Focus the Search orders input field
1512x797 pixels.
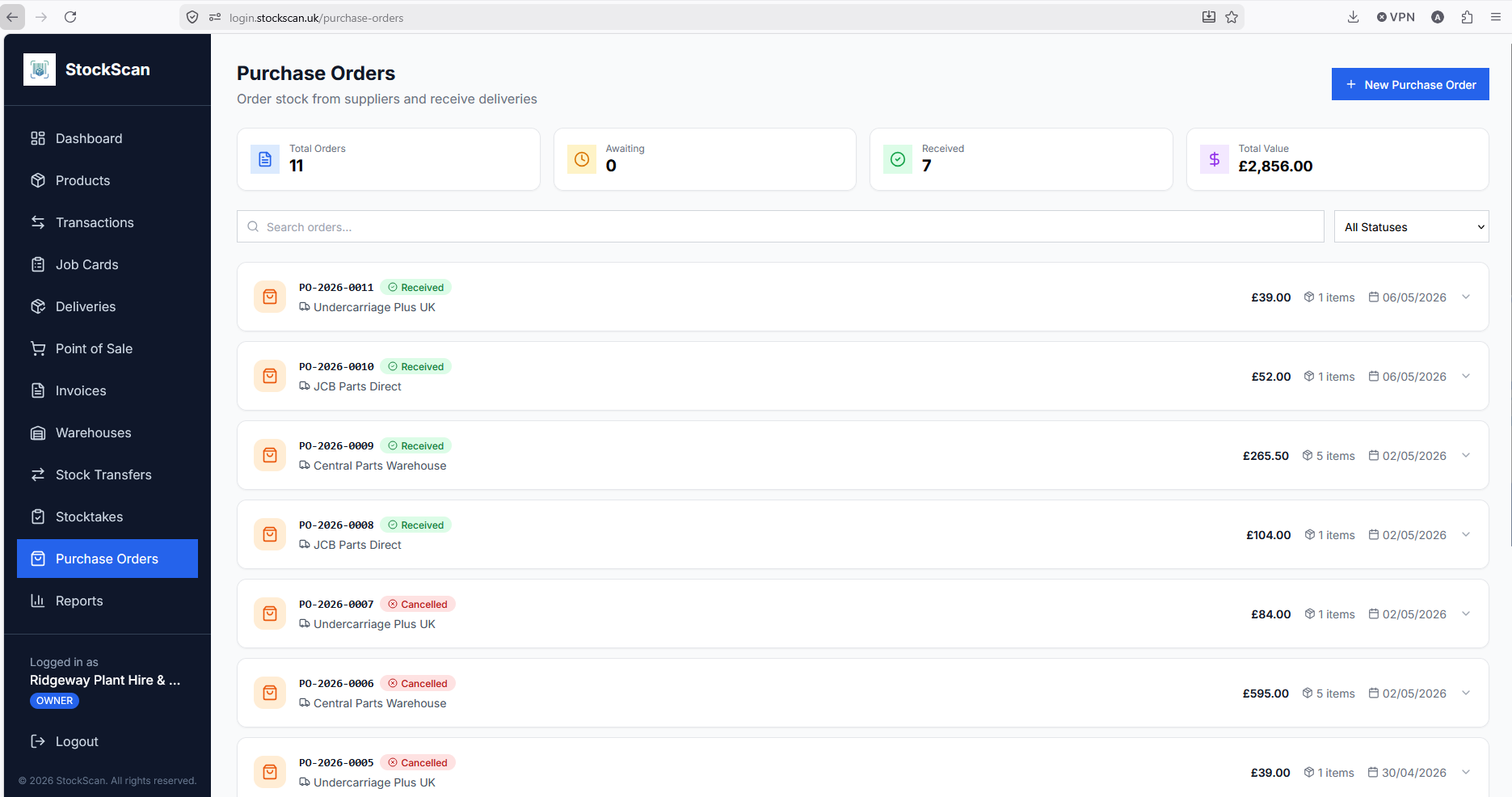781,226
